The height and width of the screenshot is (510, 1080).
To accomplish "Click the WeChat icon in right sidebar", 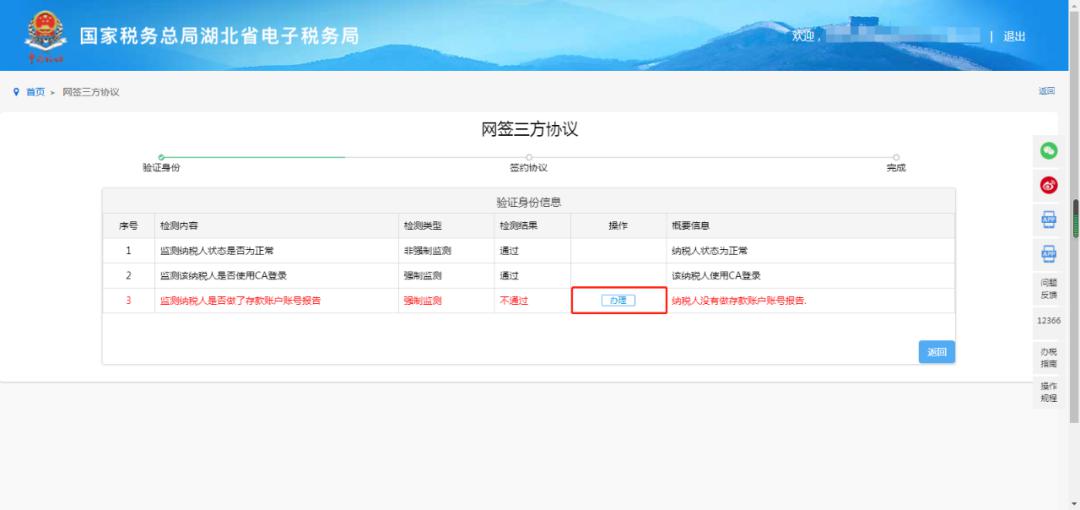I will [1050, 151].
